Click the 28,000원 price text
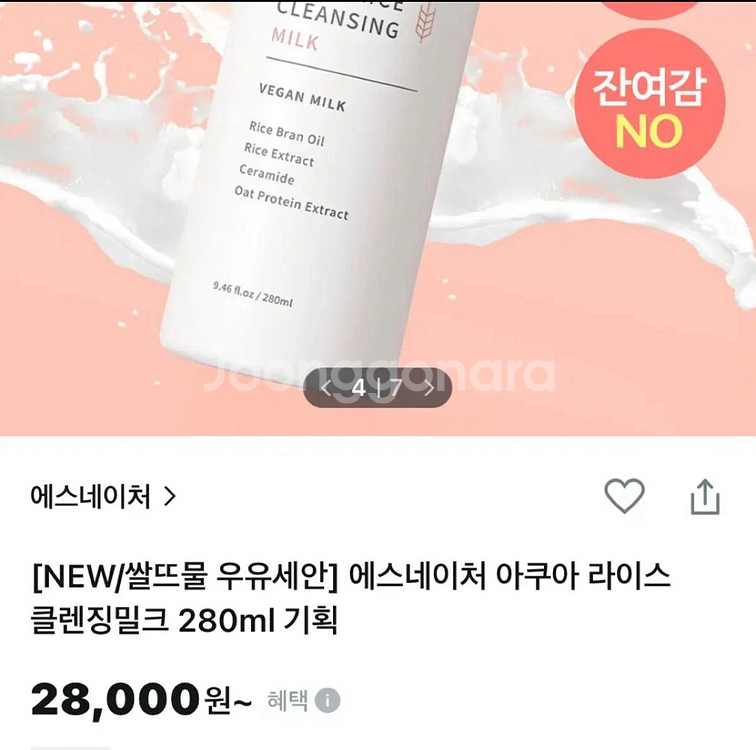The height and width of the screenshot is (750, 756). (141, 699)
